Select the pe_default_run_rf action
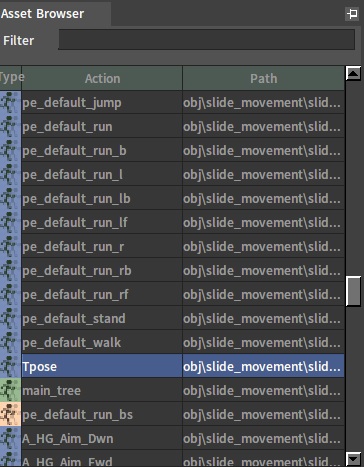 point(102,294)
